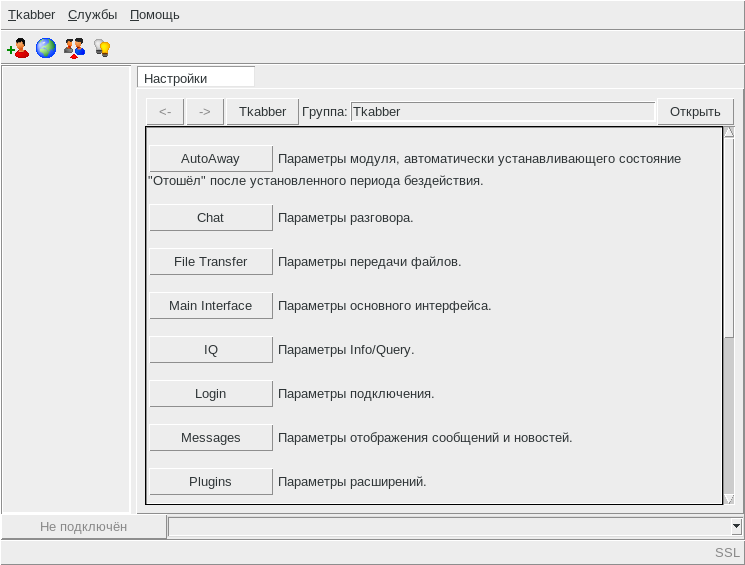Click the text "Параметры разговора."
745x565 pixels.
click(345, 218)
